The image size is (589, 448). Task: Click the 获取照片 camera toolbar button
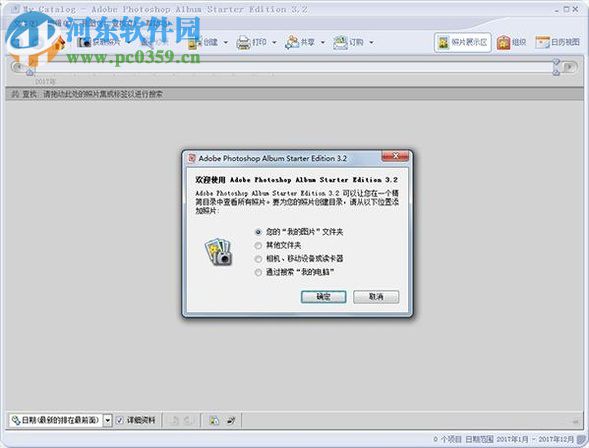tap(99, 42)
